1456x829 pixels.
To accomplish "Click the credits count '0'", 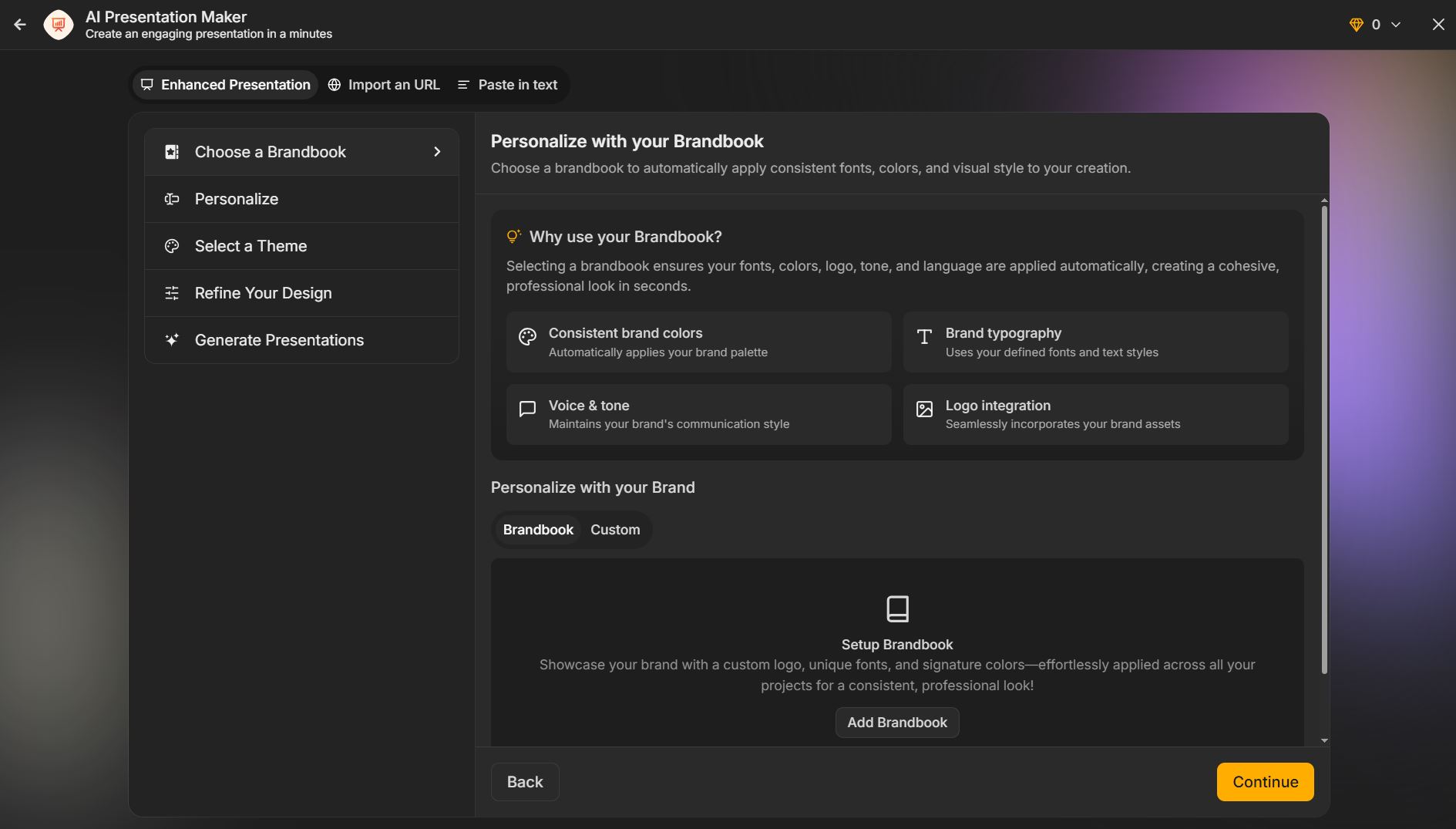I will [x=1376, y=25].
